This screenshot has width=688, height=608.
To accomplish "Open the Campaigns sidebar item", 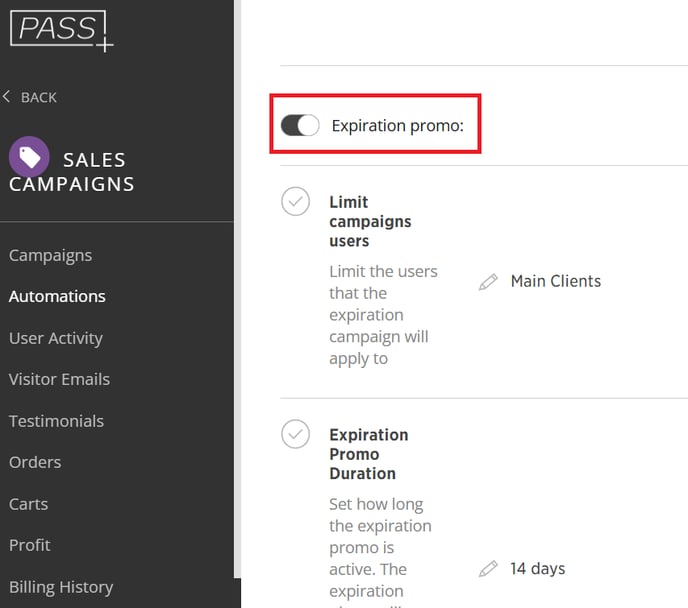I will pyautogui.click(x=50, y=255).
